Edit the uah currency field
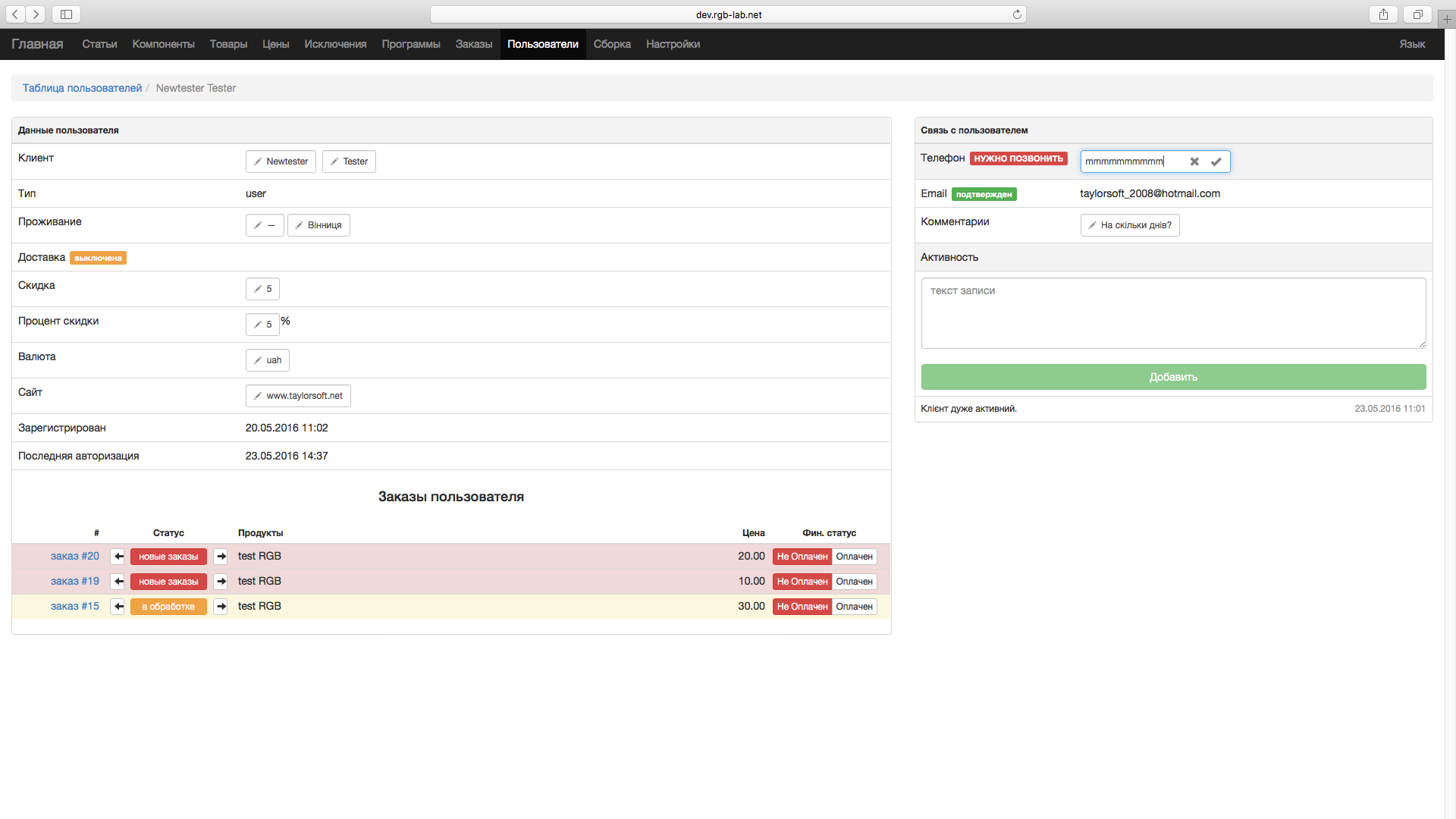This screenshot has height=819, width=1456. (x=268, y=360)
